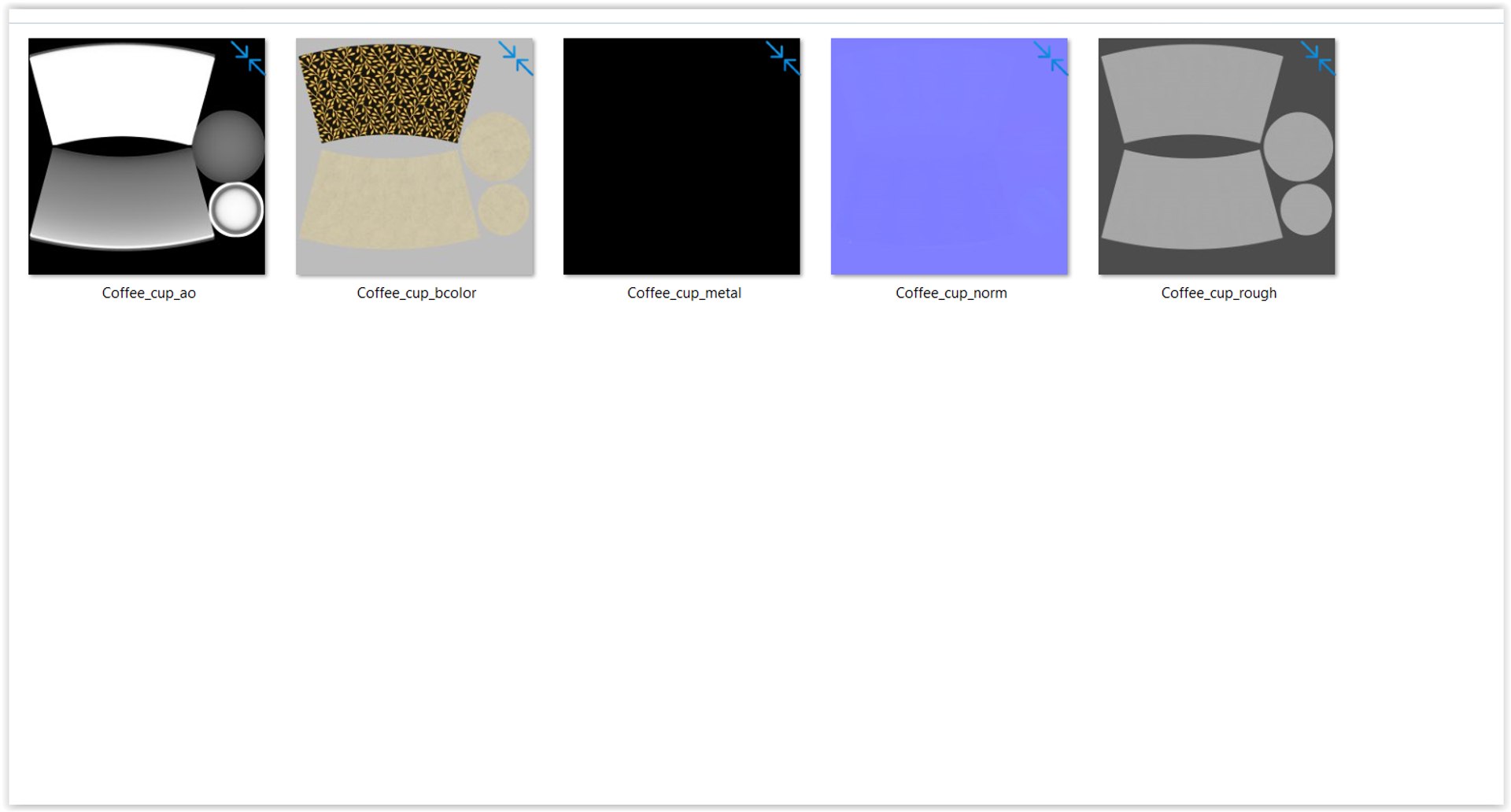Click the file name Coffee_cup_ao
This screenshot has width=1511, height=812.
(149, 293)
